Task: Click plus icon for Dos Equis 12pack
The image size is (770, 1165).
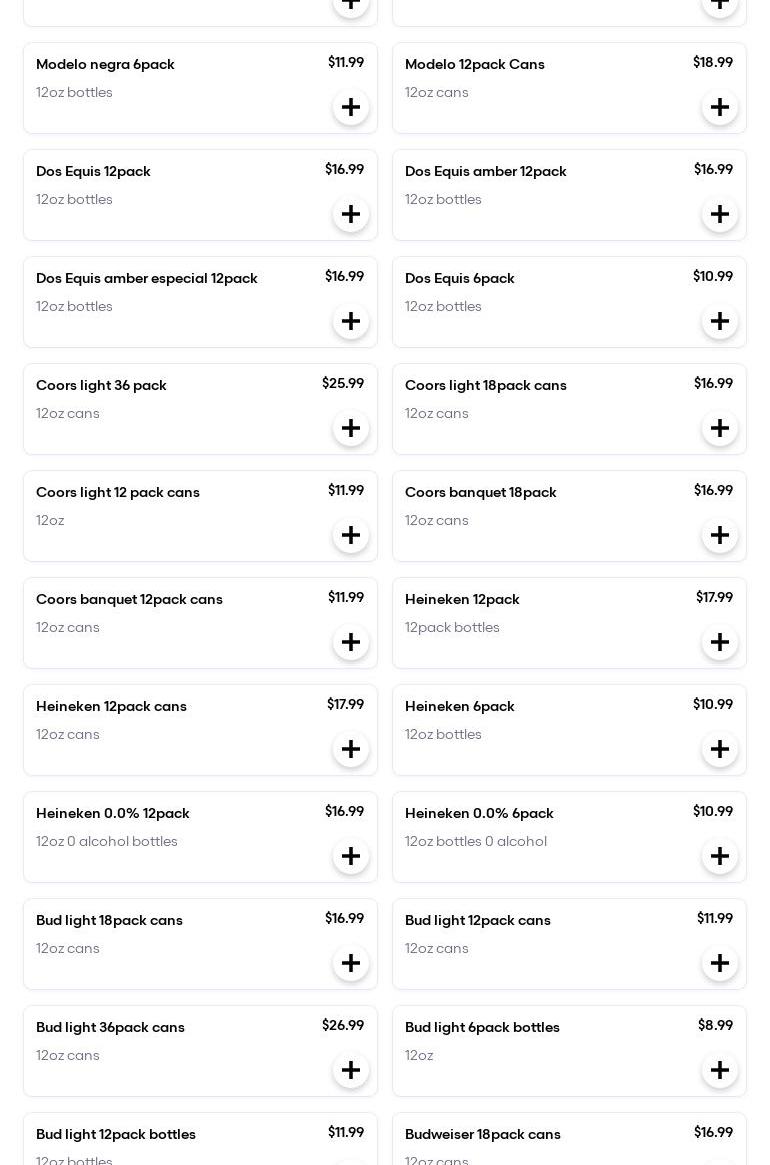Action: [x=351, y=215]
